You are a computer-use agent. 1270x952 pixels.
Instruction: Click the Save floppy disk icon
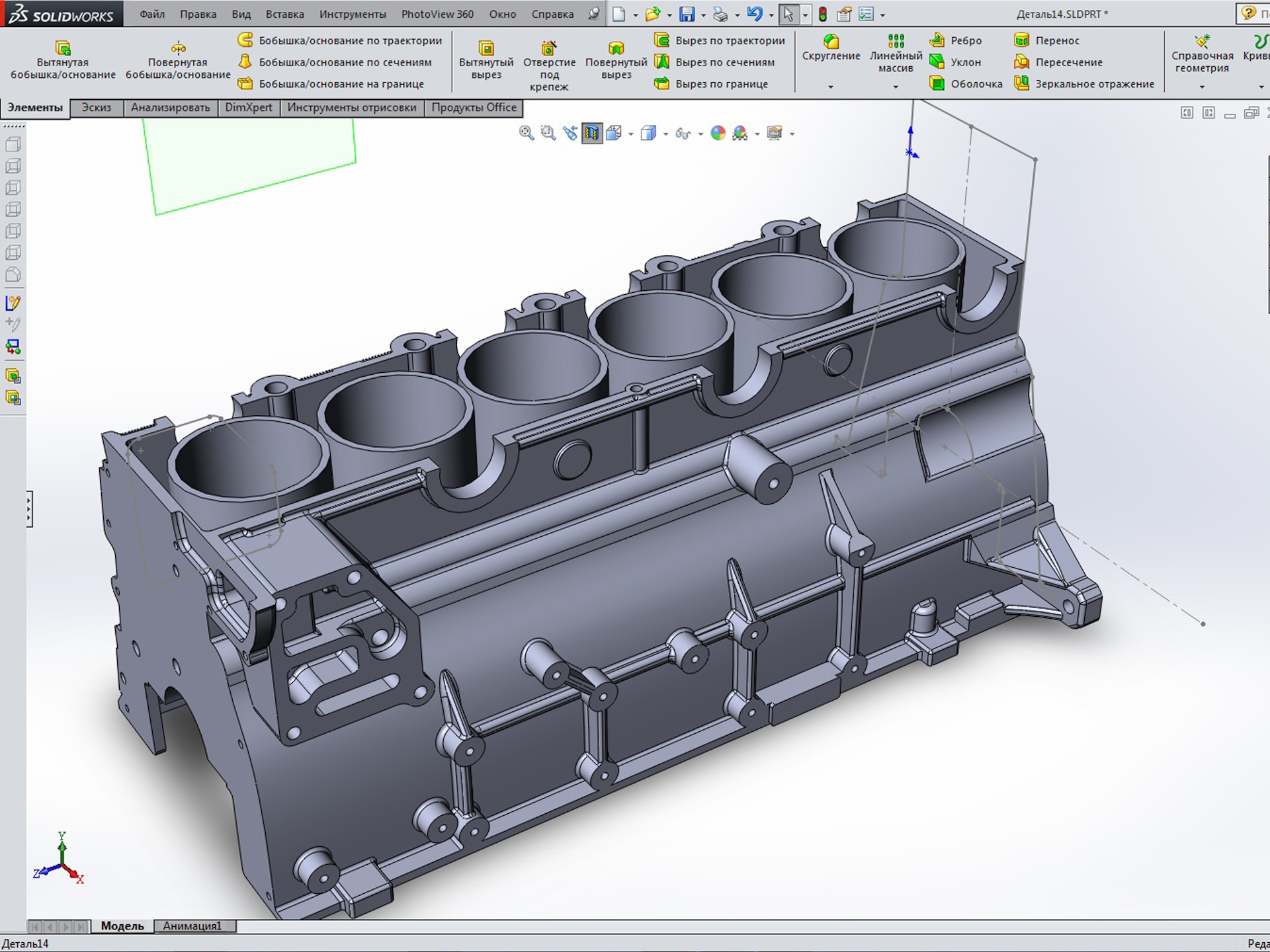687,14
